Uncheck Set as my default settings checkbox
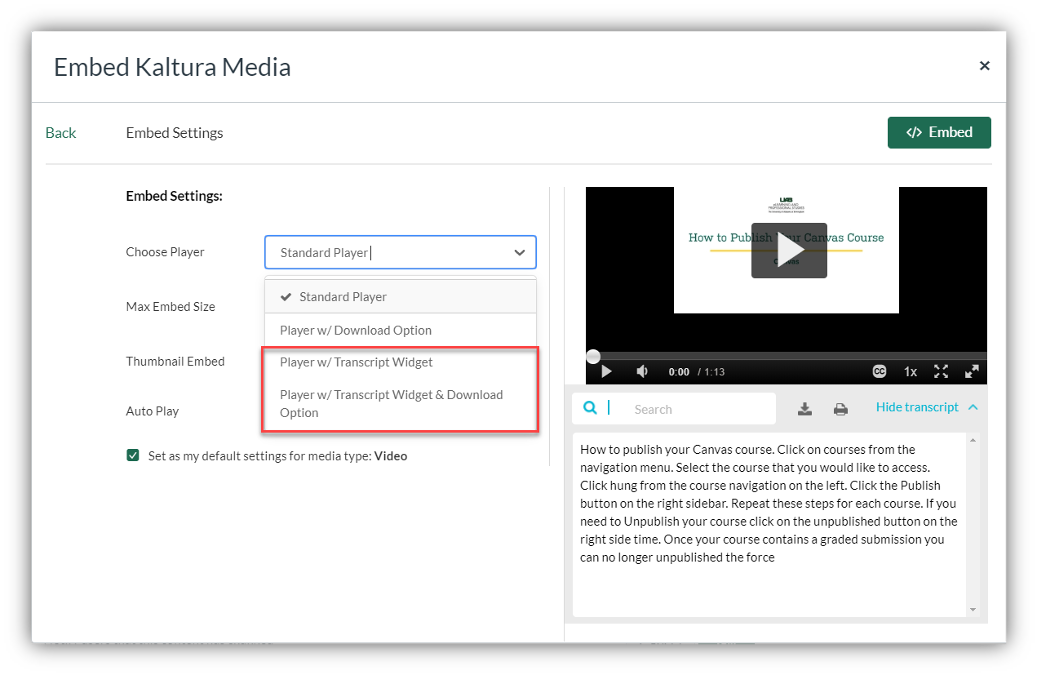This screenshot has width=1037, height=675. (x=133, y=456)
